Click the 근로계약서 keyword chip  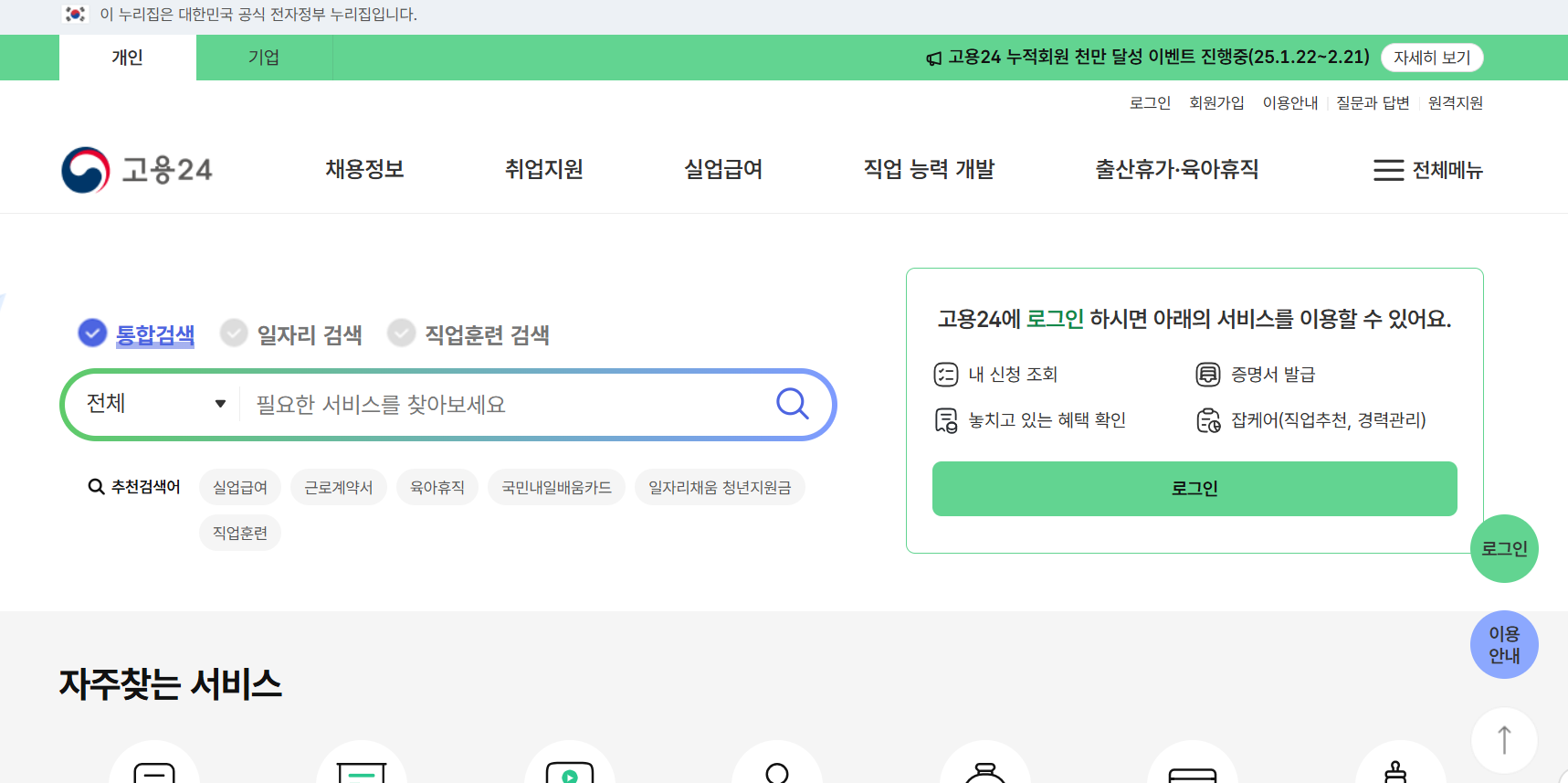click(339, 487)
